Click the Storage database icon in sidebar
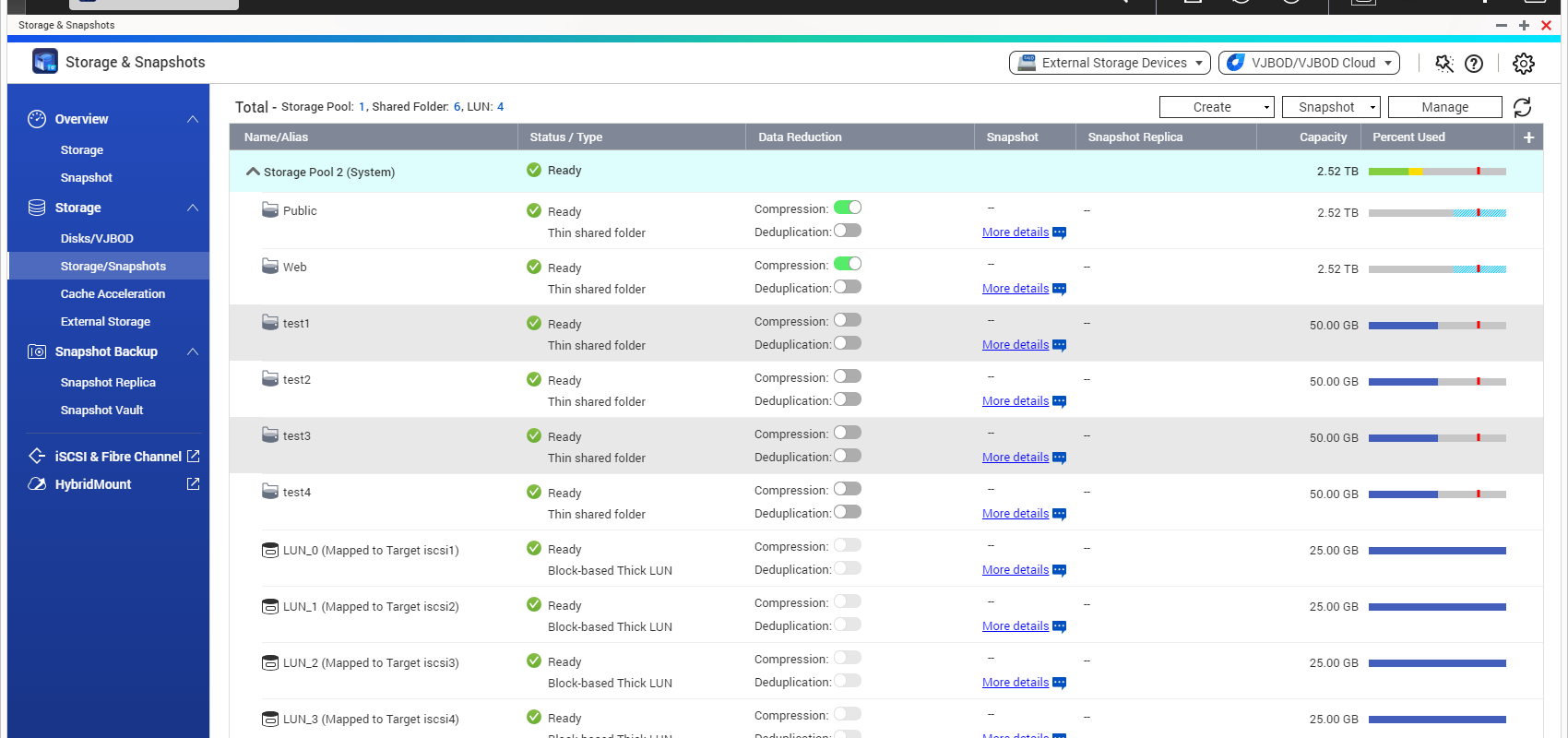The image size is (1568, 738). 37,208
